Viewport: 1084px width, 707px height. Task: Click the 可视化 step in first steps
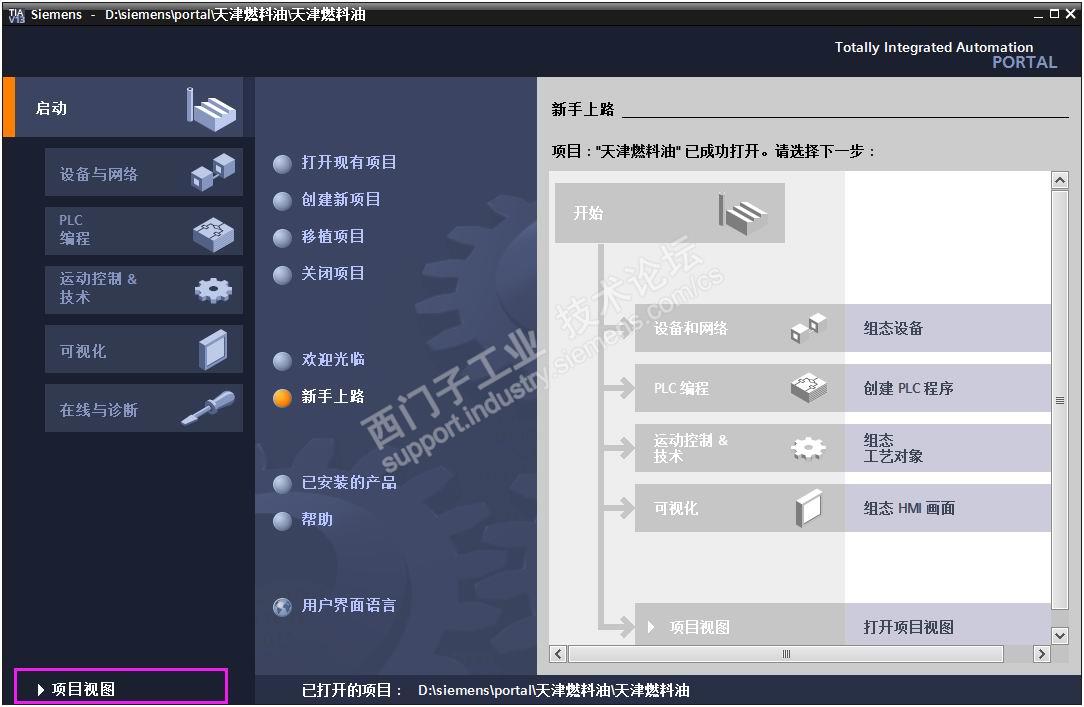click(x=739, y=508)
